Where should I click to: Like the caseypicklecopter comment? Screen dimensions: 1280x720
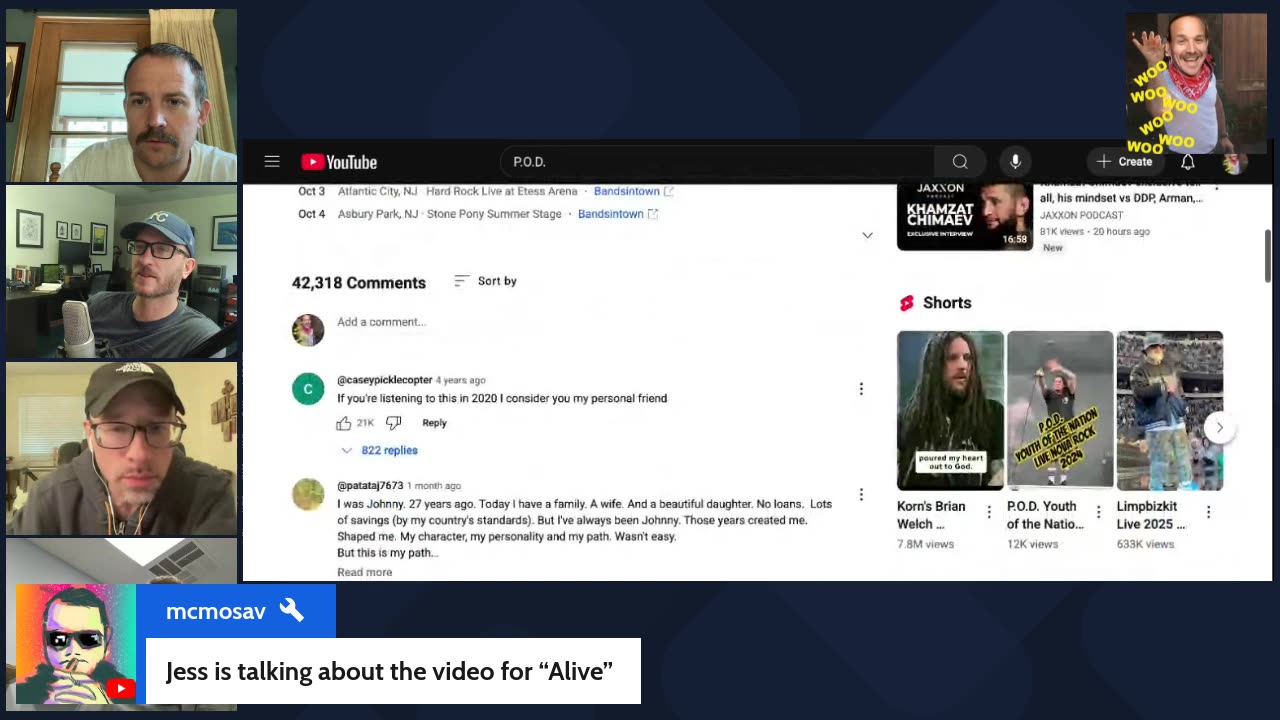tap(344, 423)
